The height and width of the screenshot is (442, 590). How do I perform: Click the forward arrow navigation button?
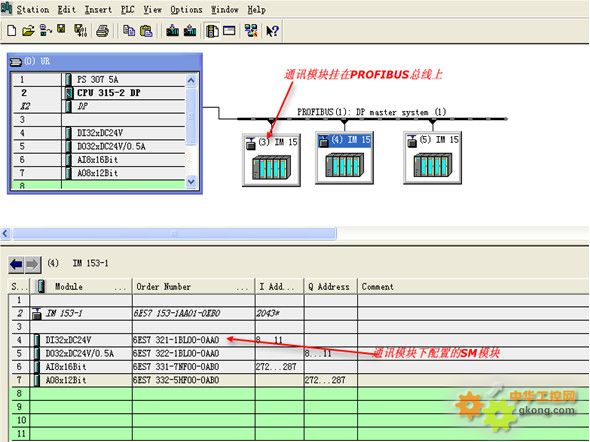point(32,264)
